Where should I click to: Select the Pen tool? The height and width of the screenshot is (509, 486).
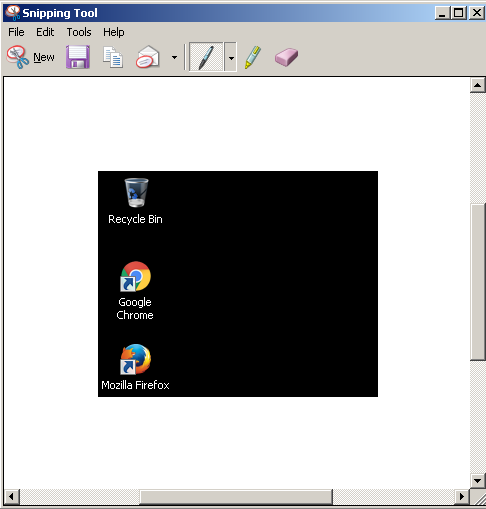pos(206,57)
